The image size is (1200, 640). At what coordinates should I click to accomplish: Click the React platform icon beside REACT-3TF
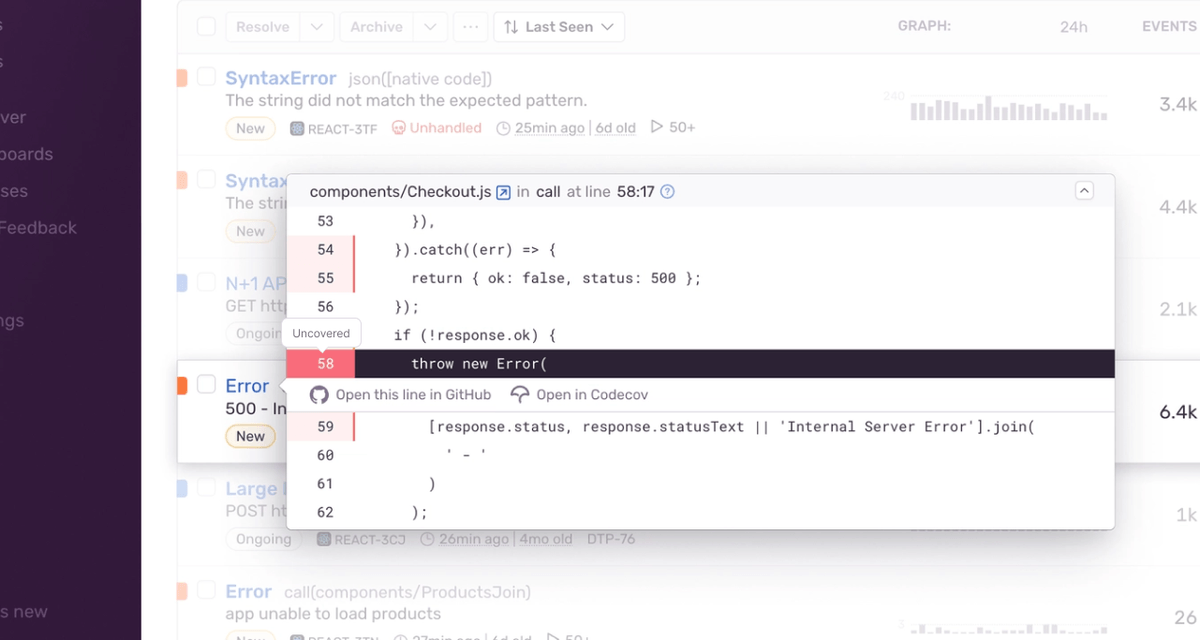(x=294, y=127)
